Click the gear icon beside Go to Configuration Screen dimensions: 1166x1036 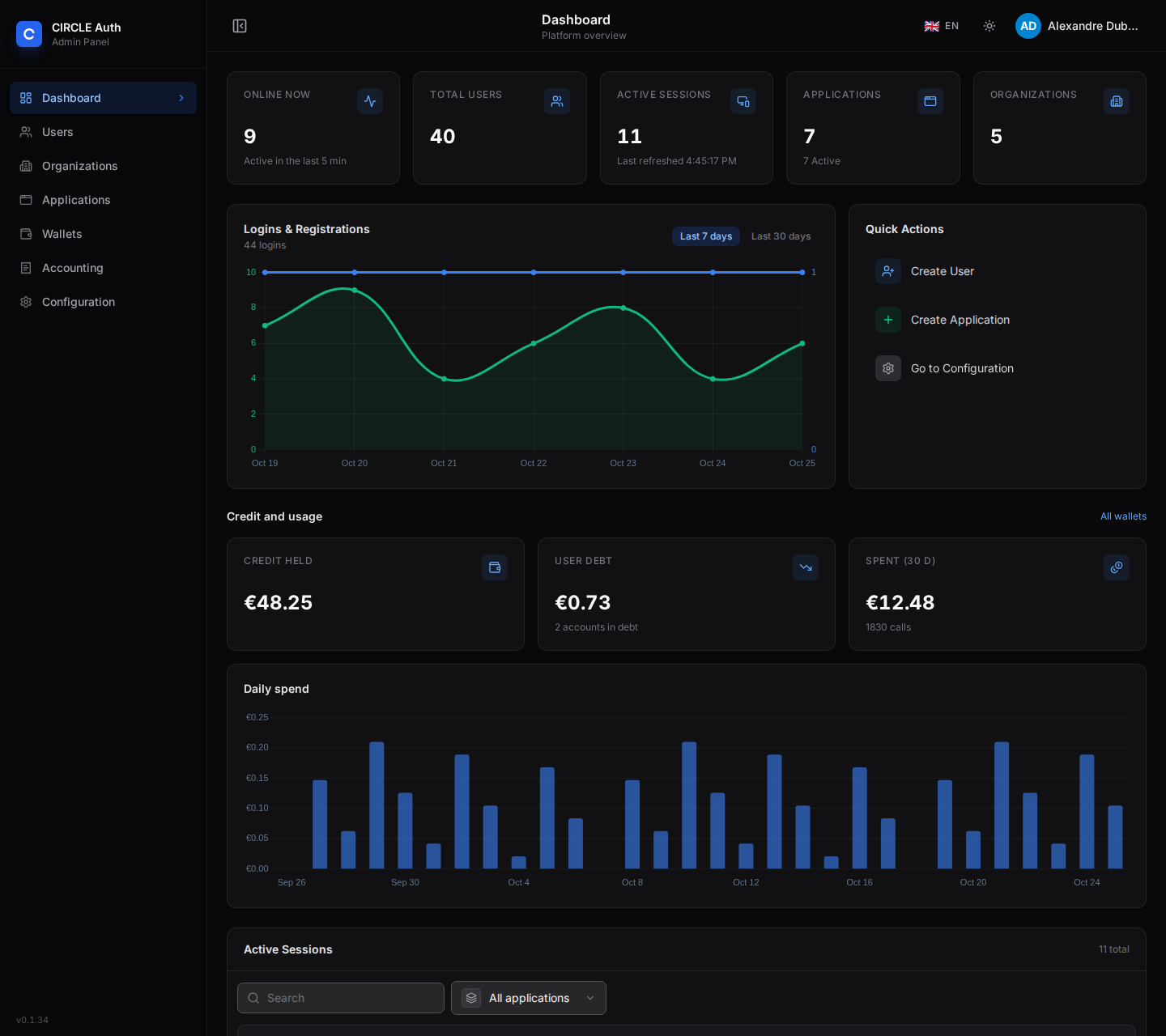(x=888, y=368)
